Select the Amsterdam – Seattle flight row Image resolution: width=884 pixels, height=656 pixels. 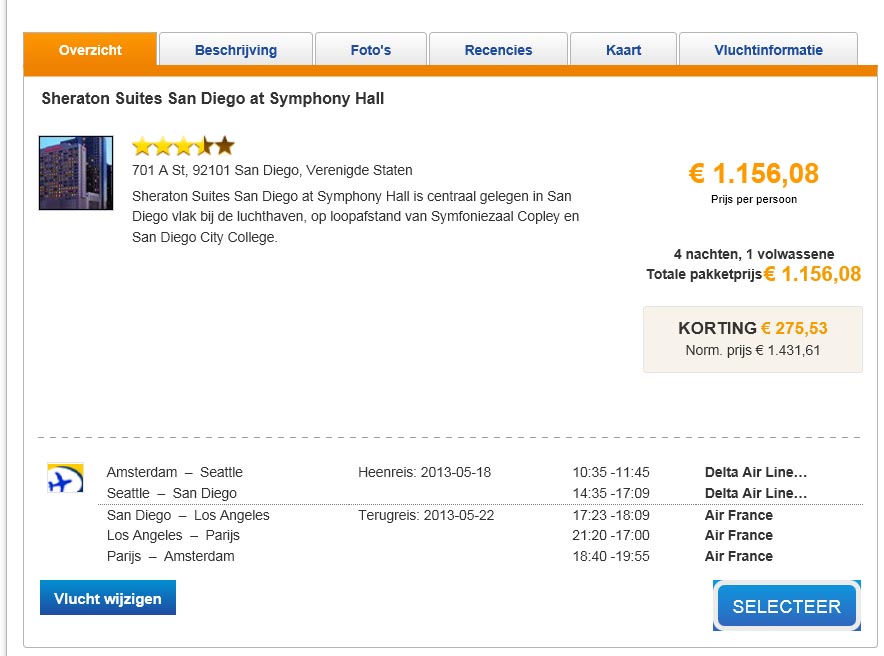[x=175, y=472]
